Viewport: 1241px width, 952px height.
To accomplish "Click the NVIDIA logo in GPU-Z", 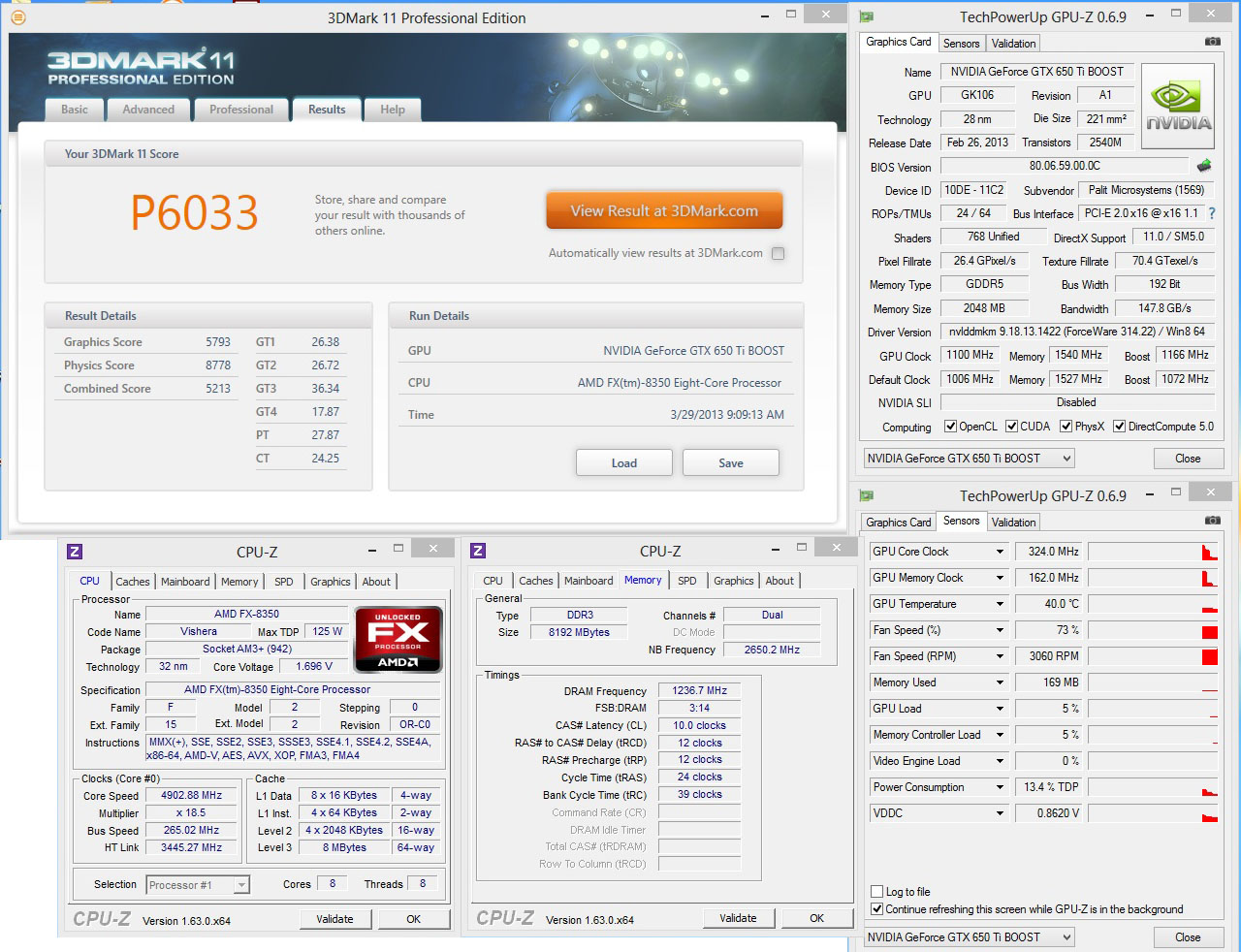I will (1178, 107).
